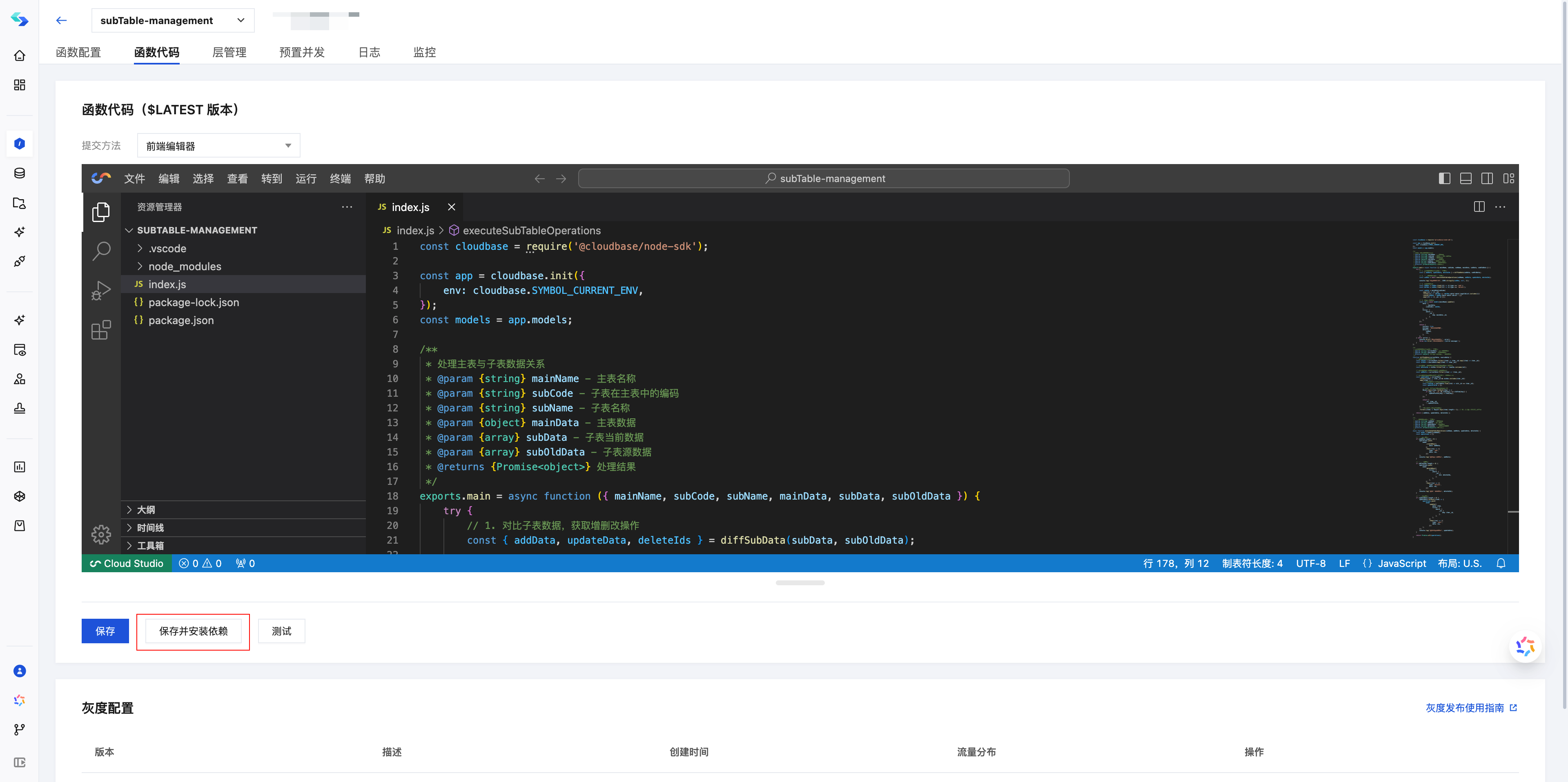The width and height of the screenshot is (1568, 782).
Task: Switch to the 日志 tab
Action: pyautogui.click(x=370, y=52)
